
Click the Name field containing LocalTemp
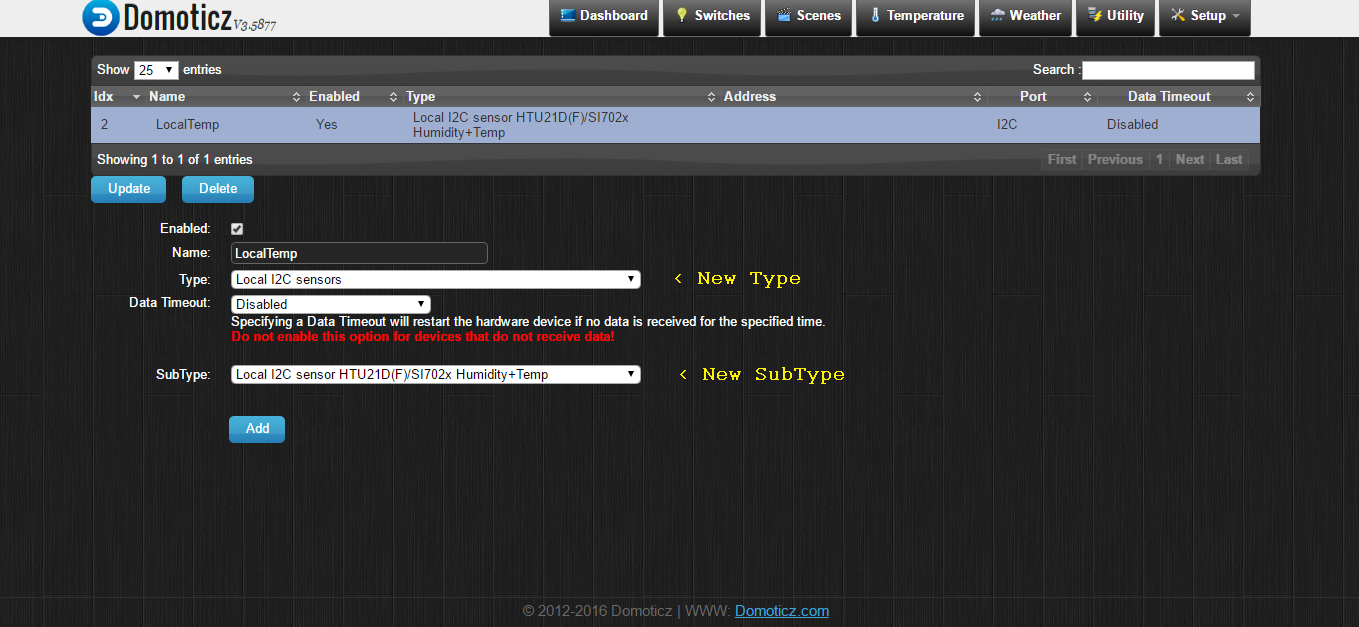[359, 253]
